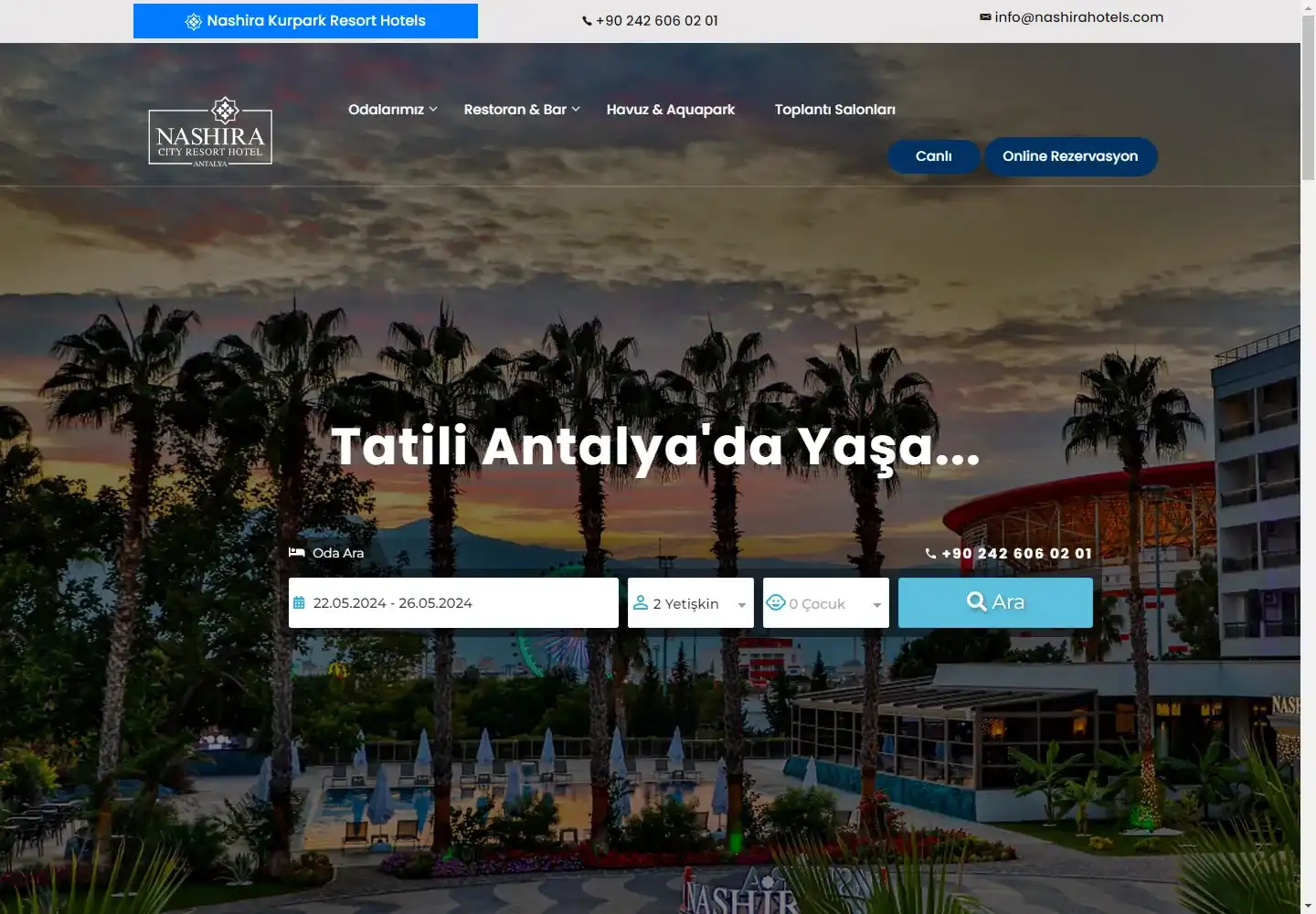Click the Oda Ara label

click(338, 553)
